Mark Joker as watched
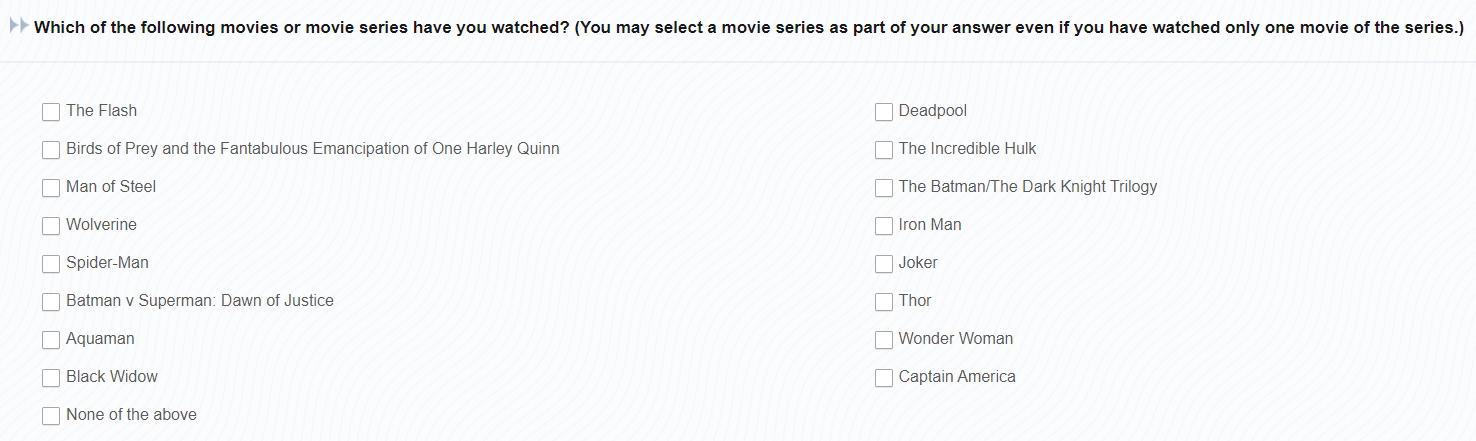Image resolution: width=1476 pixels, height=441 pixels. coord(884,264)
